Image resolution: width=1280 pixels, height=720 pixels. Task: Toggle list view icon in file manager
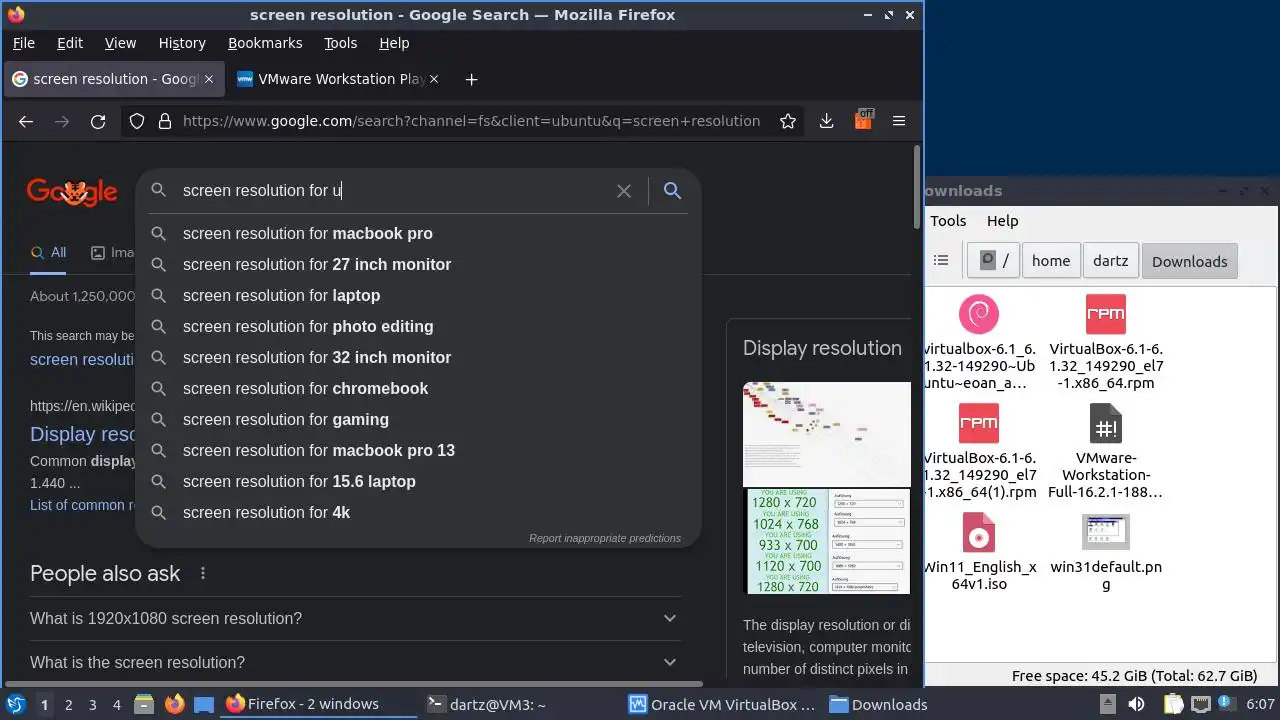point(941,260)
